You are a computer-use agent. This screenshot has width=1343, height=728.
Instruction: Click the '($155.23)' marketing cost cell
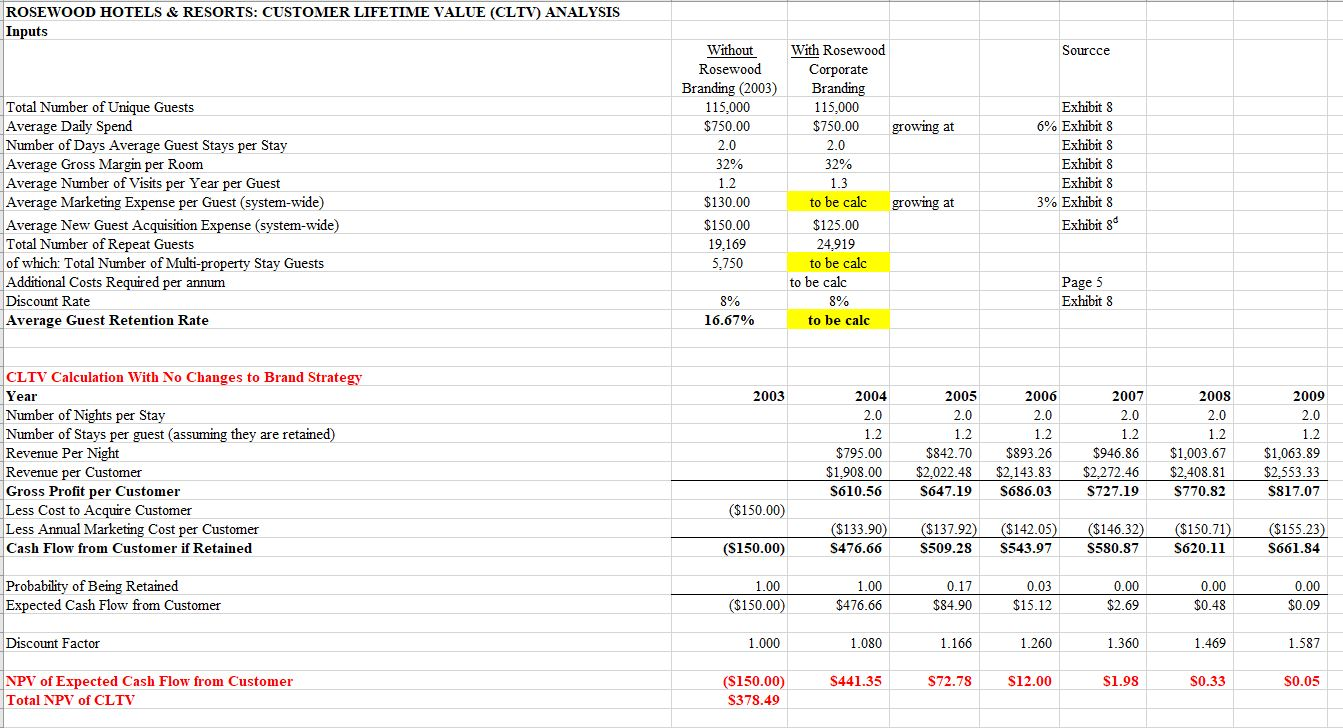pyautogui.click(x=1295, y=529)
